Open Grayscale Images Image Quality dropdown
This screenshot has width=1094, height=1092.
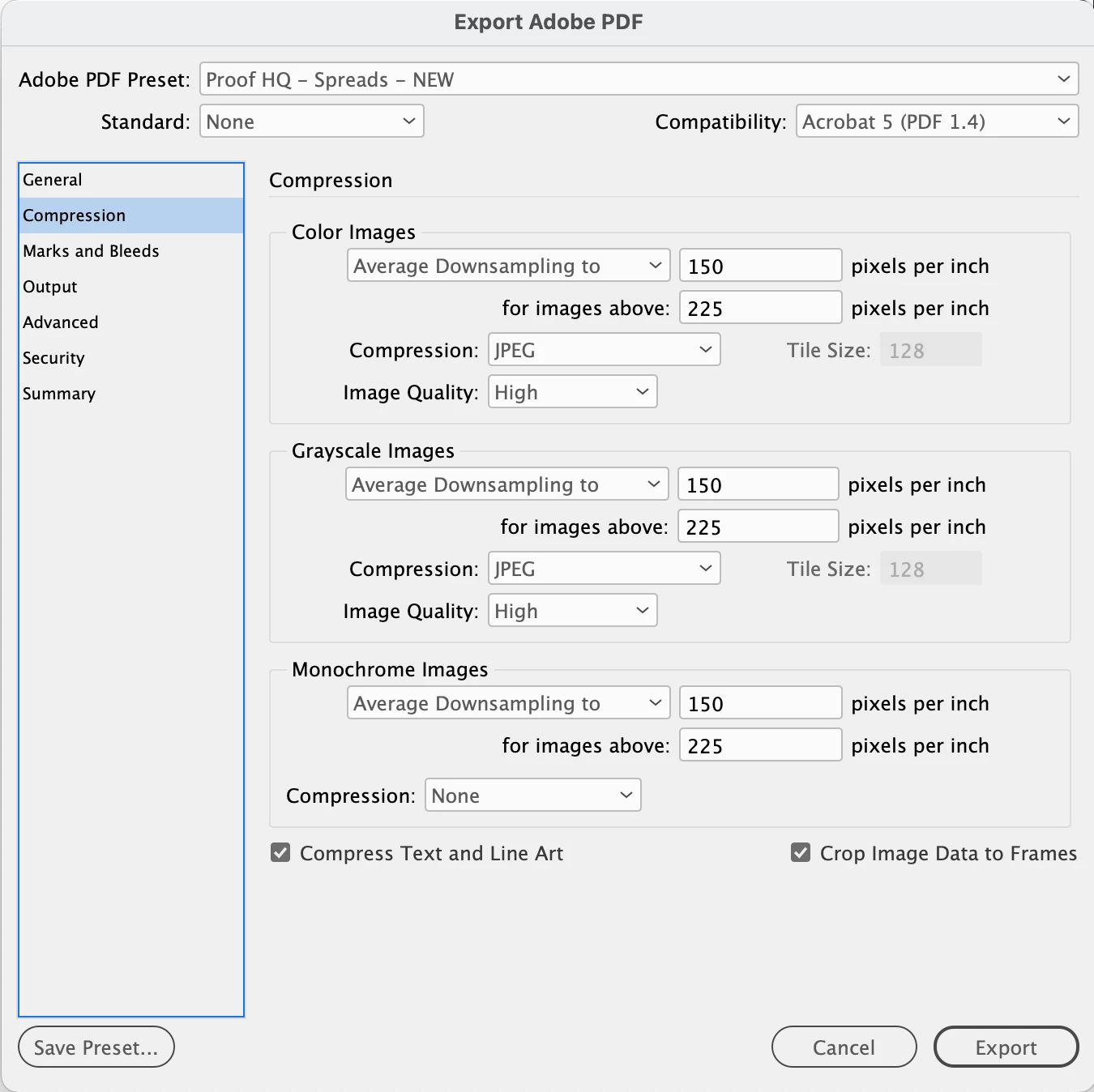(573, 611)
